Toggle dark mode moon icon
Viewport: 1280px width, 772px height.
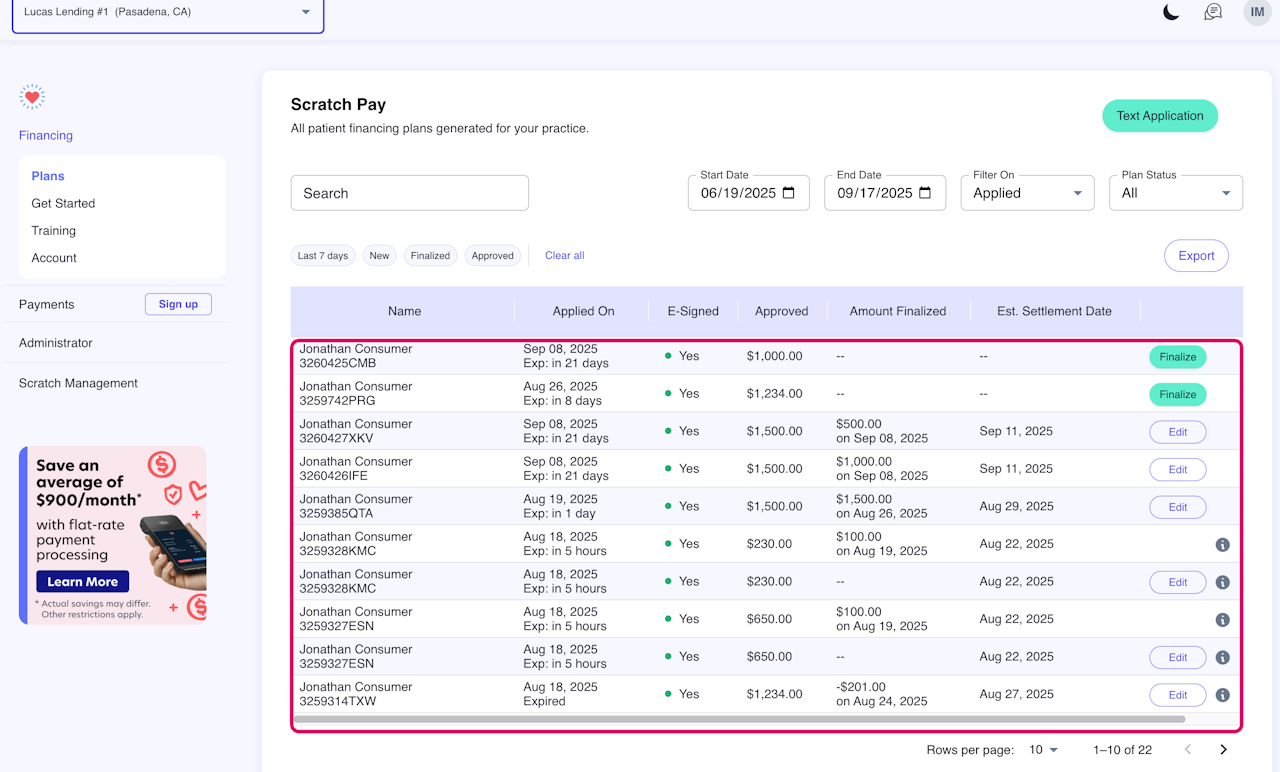(1171, 12)
